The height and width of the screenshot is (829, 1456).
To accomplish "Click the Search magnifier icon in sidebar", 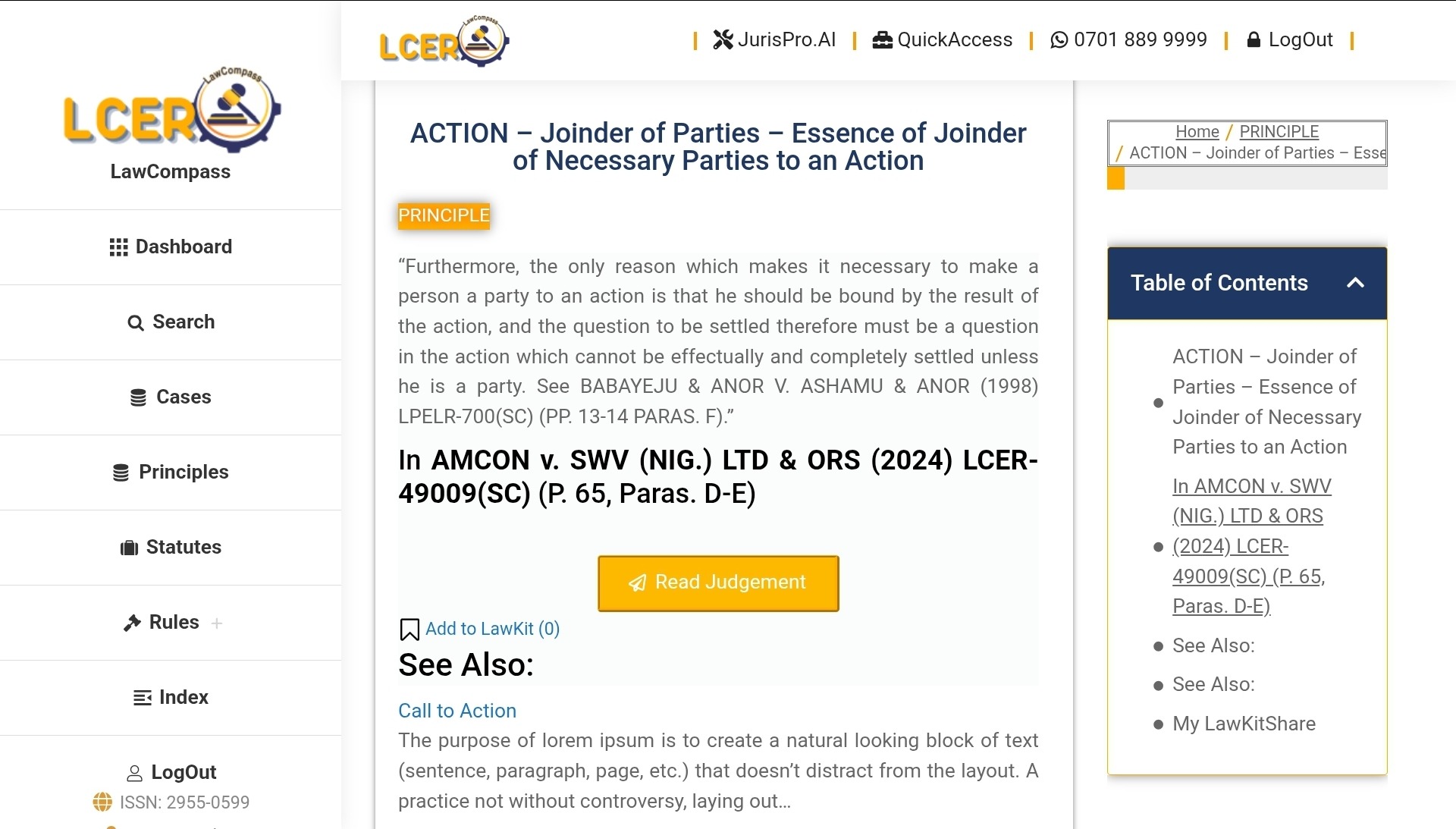I will coord(135,323).
